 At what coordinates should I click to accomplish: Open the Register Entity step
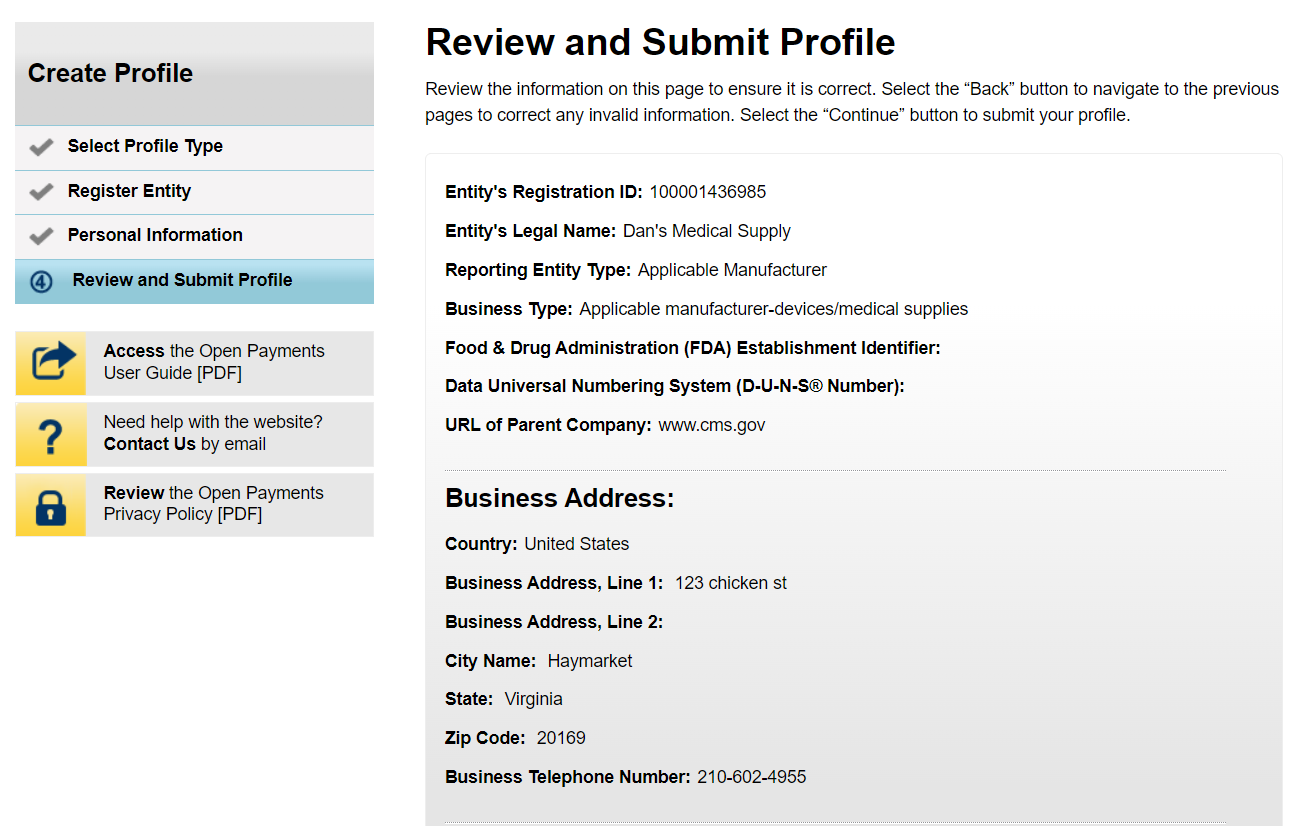129,191
